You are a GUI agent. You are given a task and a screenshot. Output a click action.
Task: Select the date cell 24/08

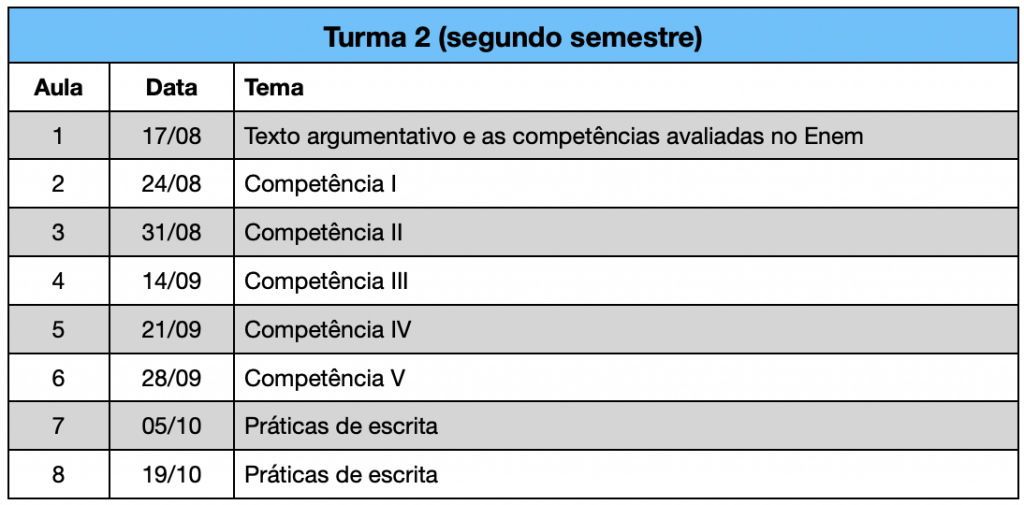click(x=172, y=184)
